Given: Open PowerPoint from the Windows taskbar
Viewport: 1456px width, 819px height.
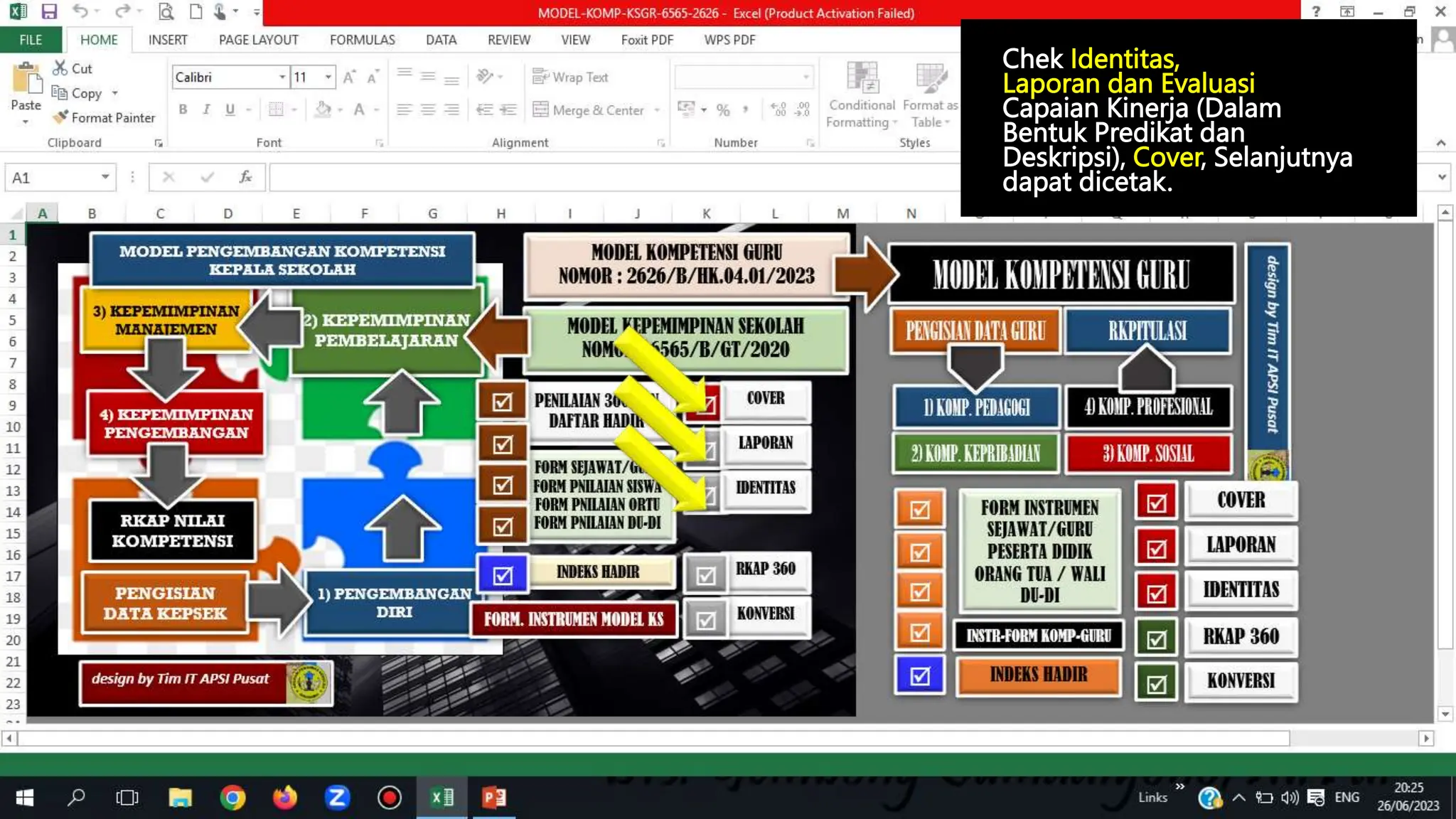Looking at the screenshot, I should (494, 798).
